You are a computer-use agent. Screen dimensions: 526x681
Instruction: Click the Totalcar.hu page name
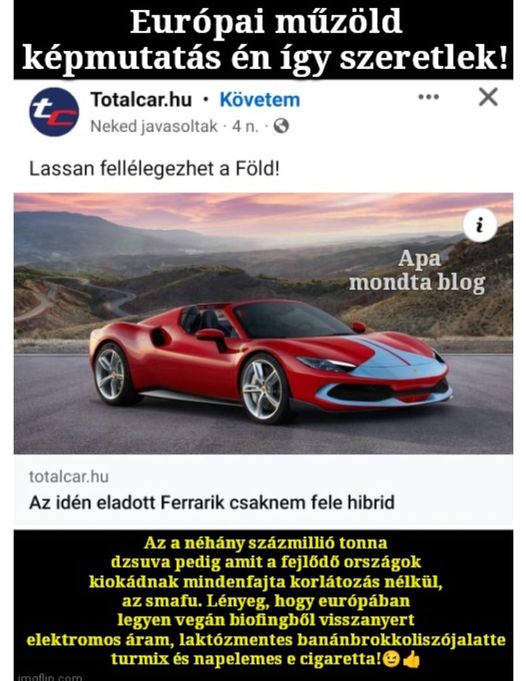[141, 100]
